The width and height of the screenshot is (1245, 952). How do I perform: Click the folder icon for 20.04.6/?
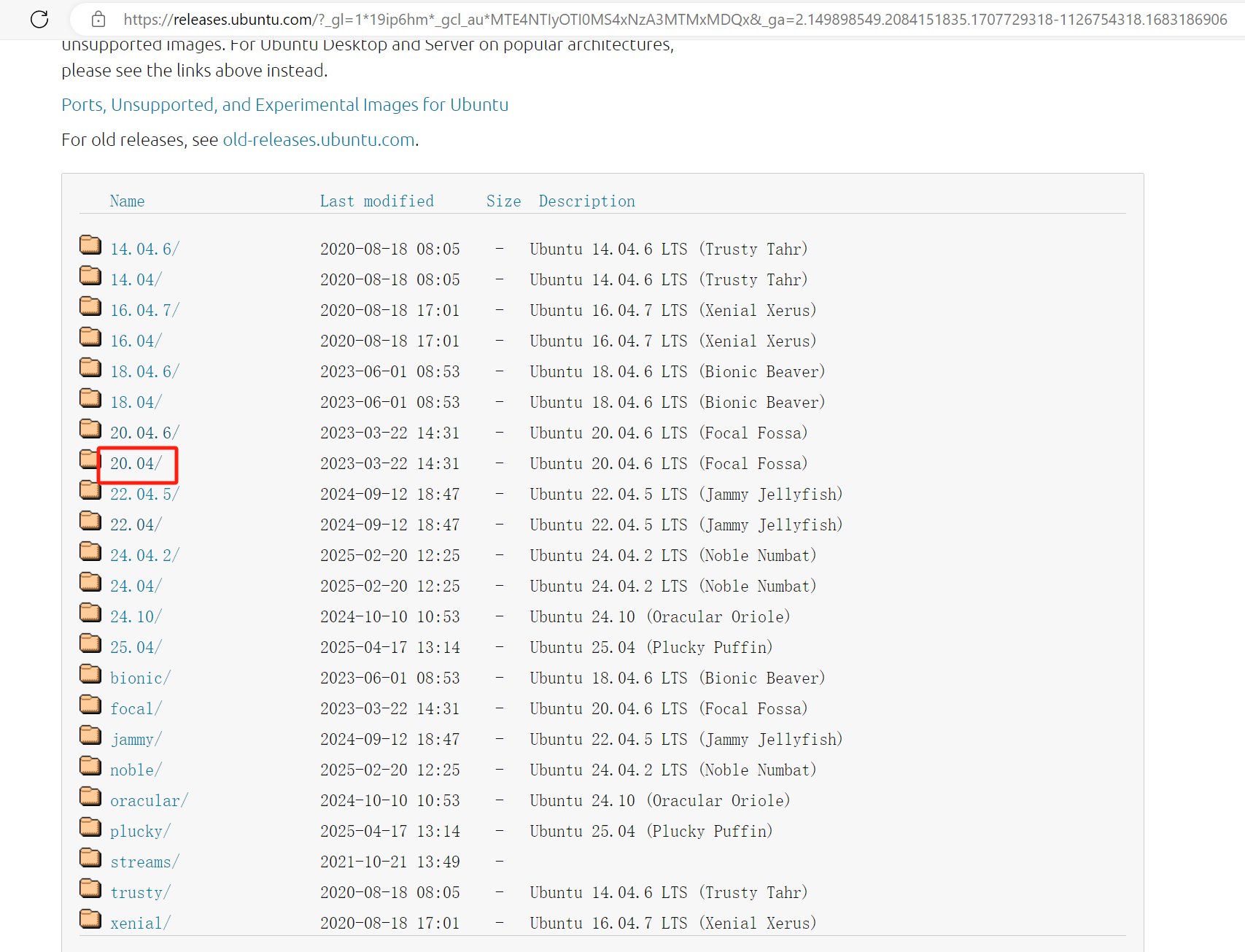point(90,428)
